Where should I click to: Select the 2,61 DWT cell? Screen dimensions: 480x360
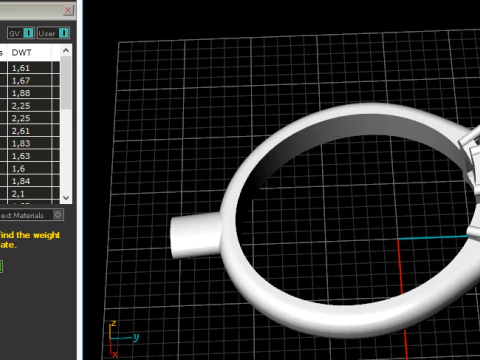tap(29, 131)
